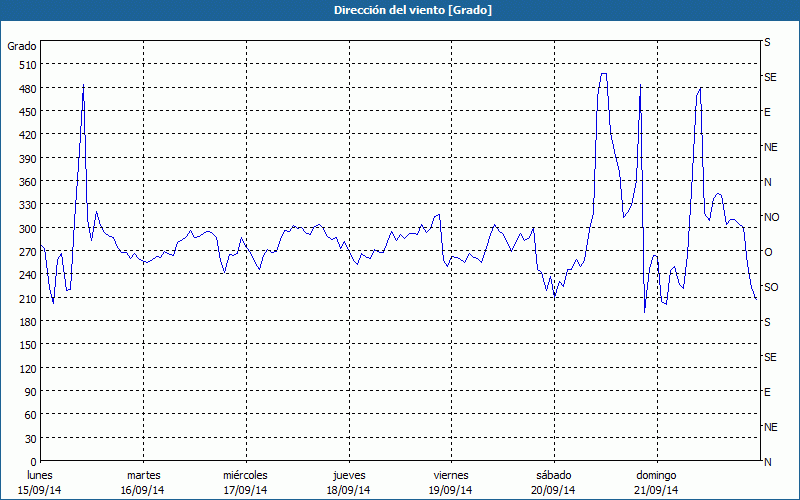Select the lunes day label
This screenshot has height=500, width=800.
point(40,475)
